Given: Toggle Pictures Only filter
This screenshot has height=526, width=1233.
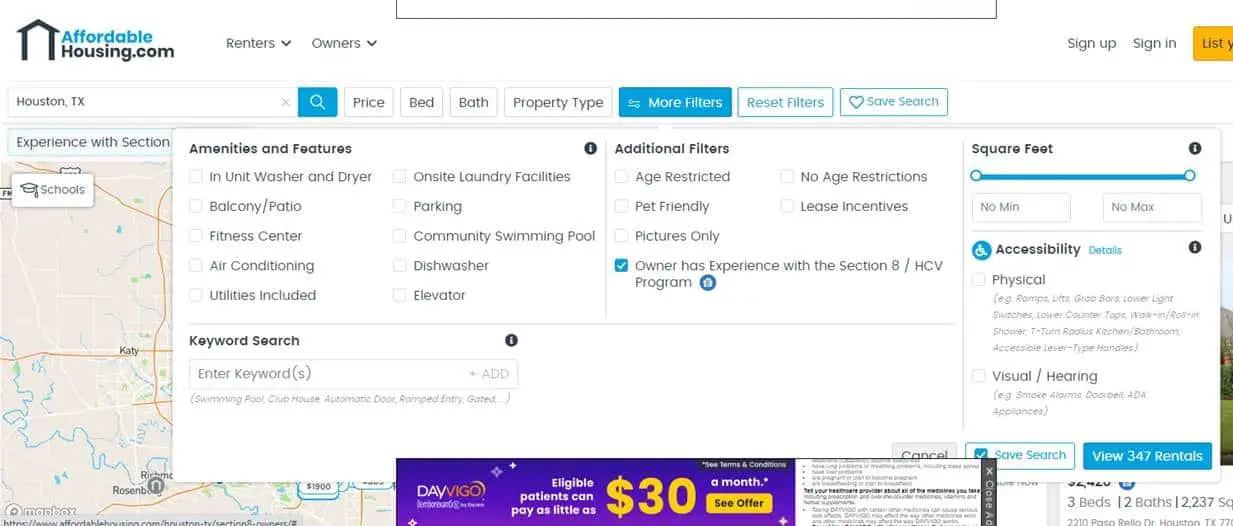Looking at the screenshot, I should click(622, 236).
